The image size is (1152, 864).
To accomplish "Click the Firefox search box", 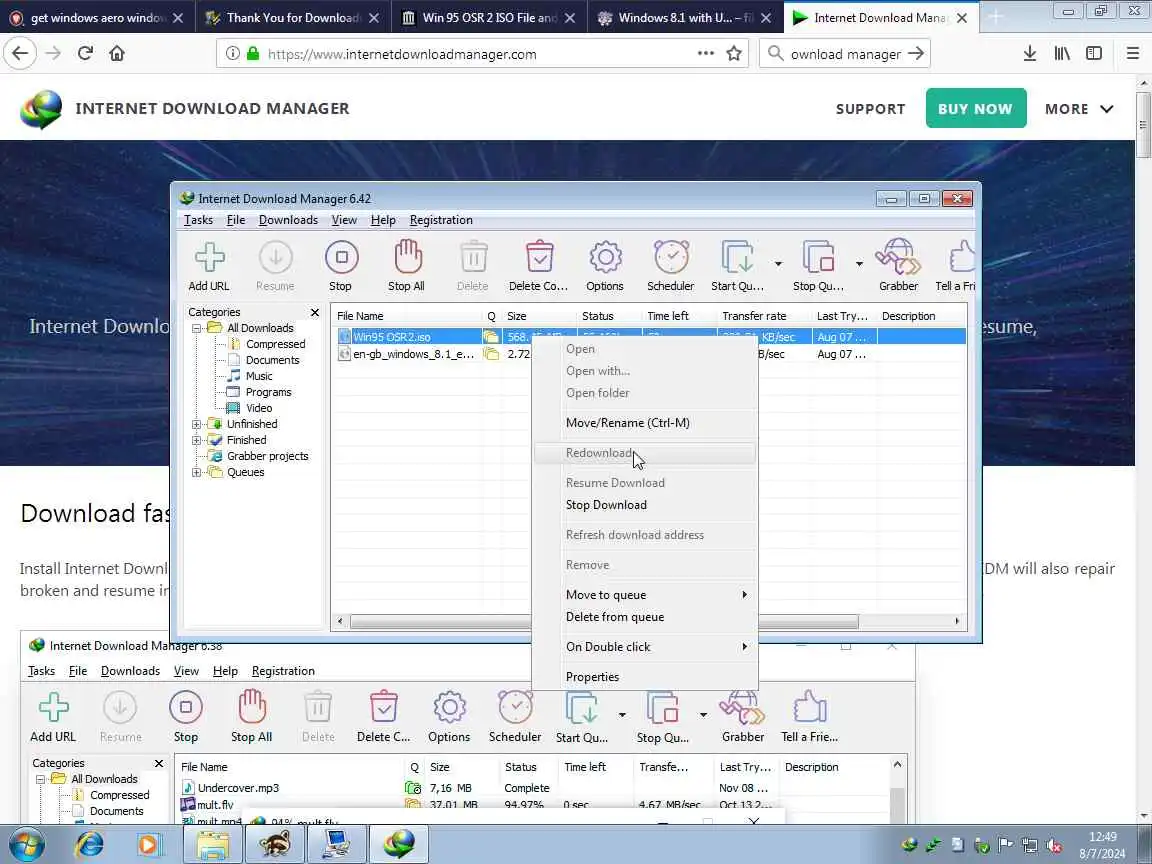I will click(x=845, y=54).
